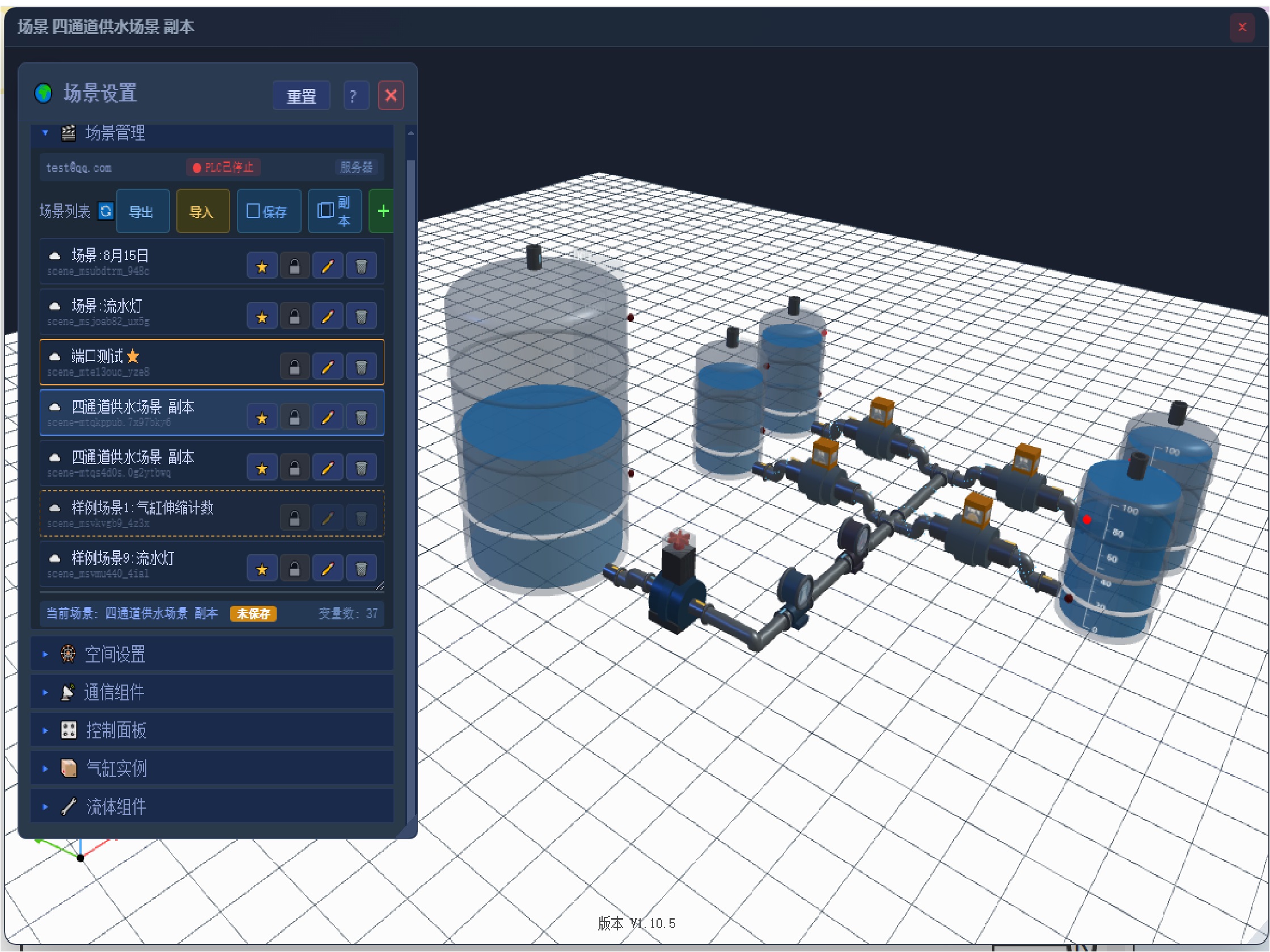Toggle lock on 场景:流水灯 row
1270x952 pixels.
pyautogui.click(x=294, y=317)
